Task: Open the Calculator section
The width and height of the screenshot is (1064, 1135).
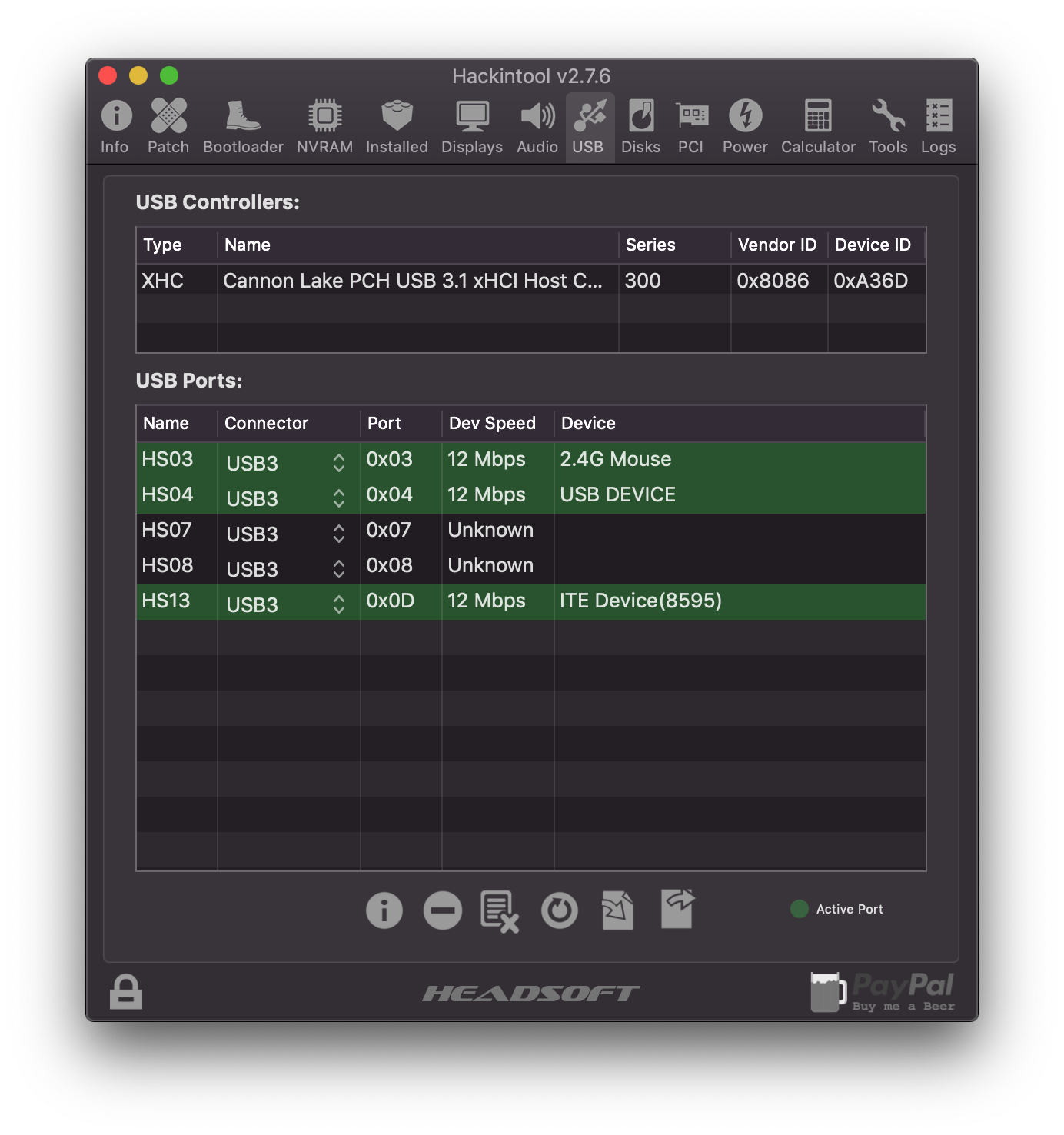Action: 818,127
